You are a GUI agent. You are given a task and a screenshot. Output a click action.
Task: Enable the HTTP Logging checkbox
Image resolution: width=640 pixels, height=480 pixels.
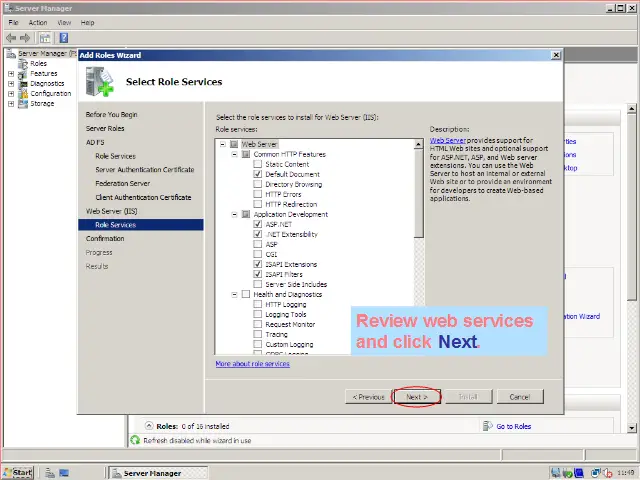[258, 304]
